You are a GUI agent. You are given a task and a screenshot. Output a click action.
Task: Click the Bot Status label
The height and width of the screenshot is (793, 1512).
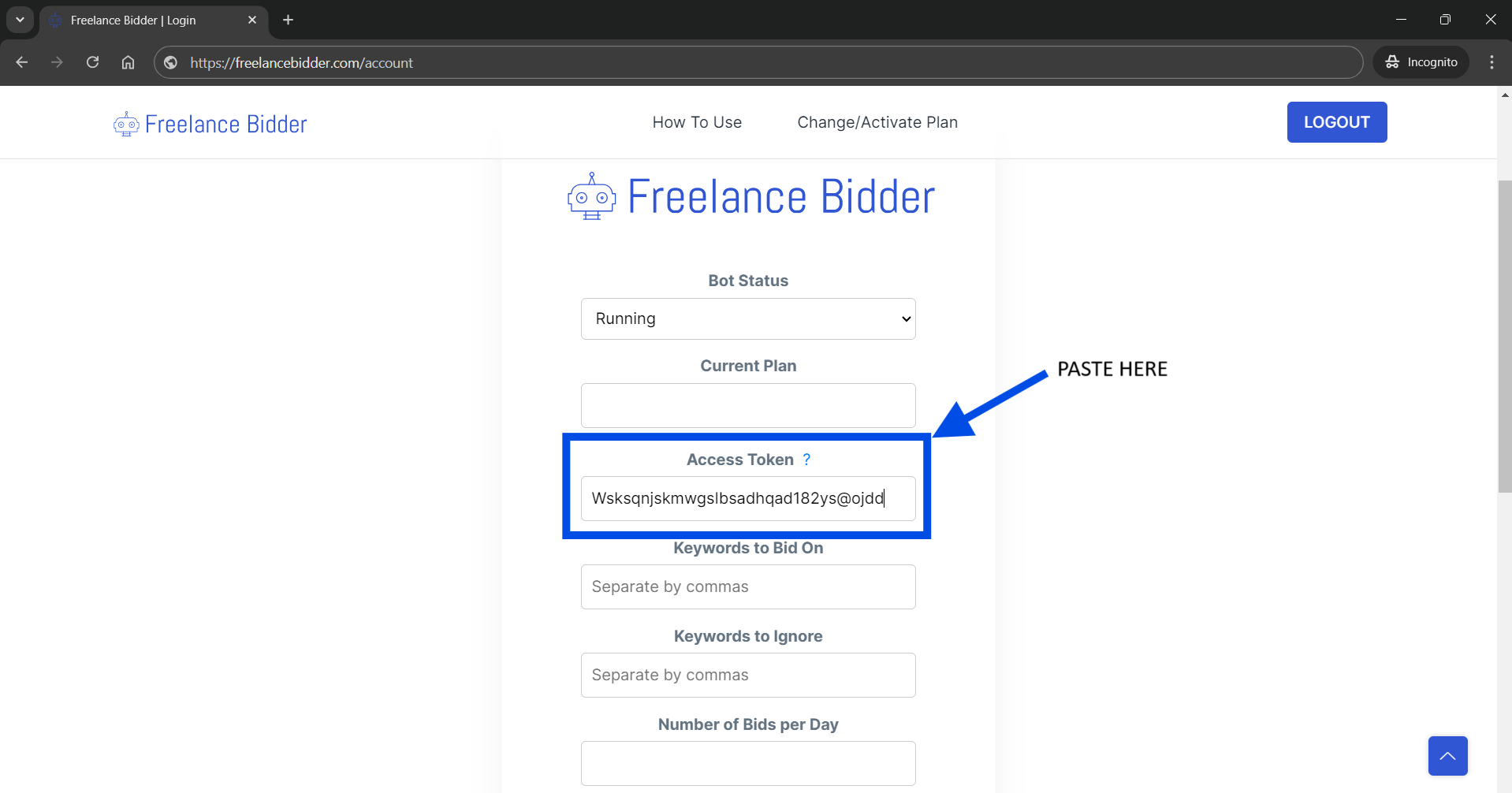[748, 281]
